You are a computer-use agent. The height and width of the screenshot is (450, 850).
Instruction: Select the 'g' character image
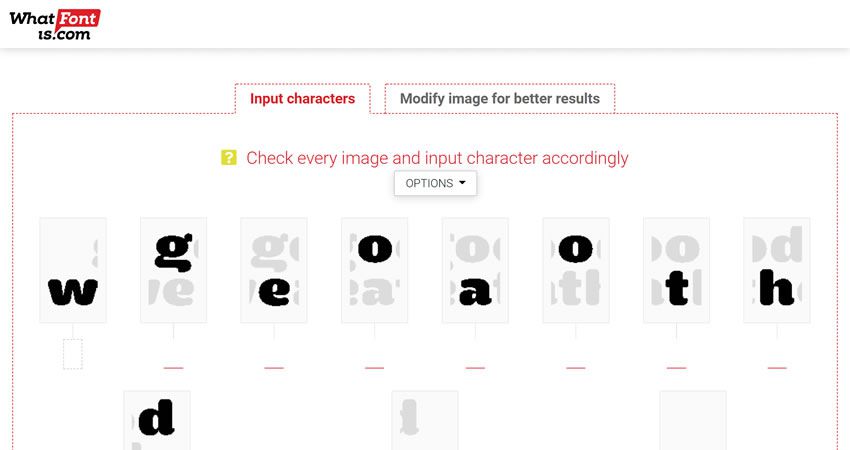pyautogui.click(x=173, y=270)
